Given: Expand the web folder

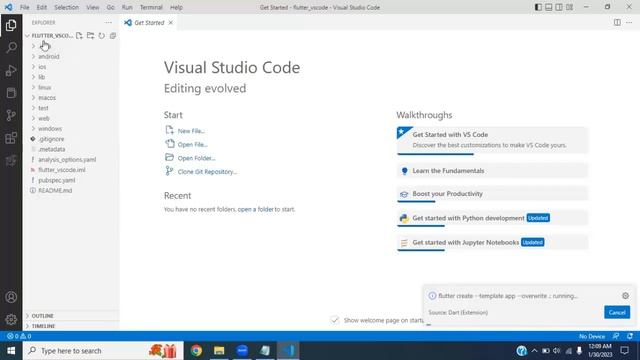Looking at the screenshot, I should [x=44, y=118].
